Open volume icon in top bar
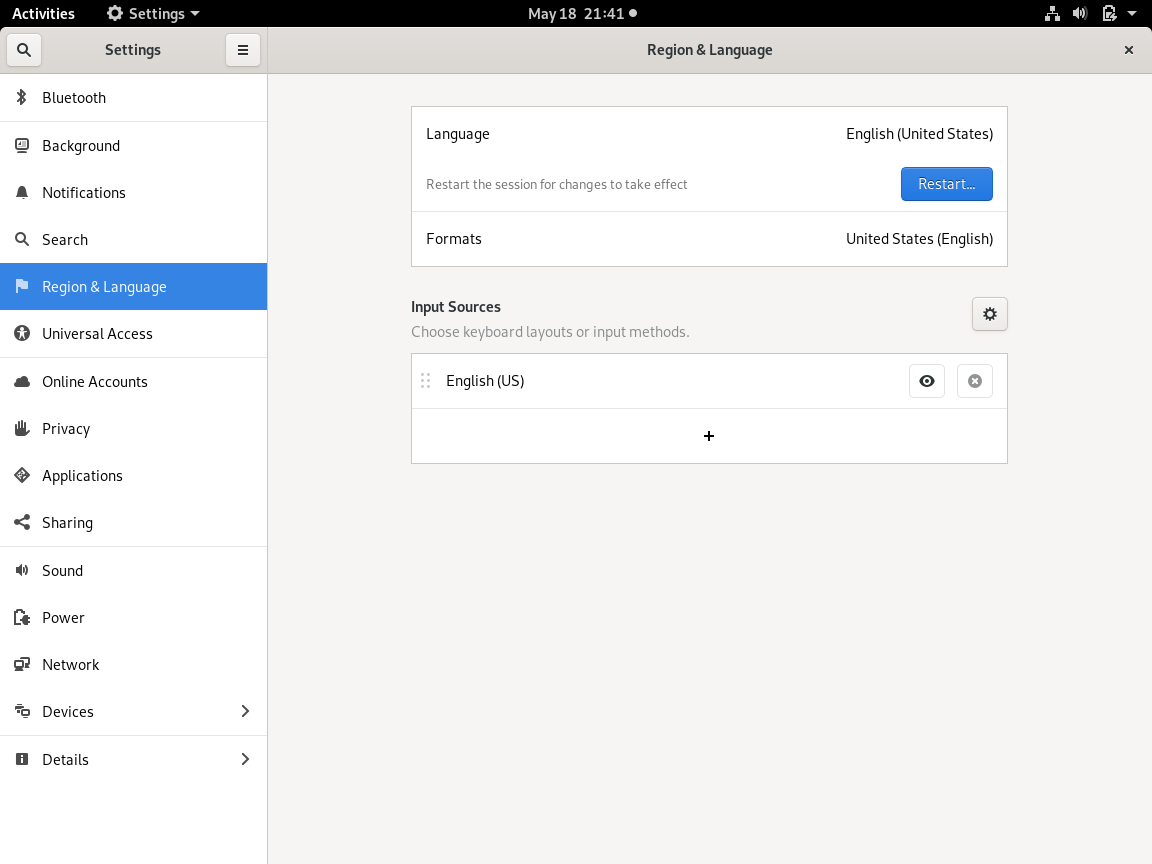This screenshot has height=864, width=1152. [1080, 14]
